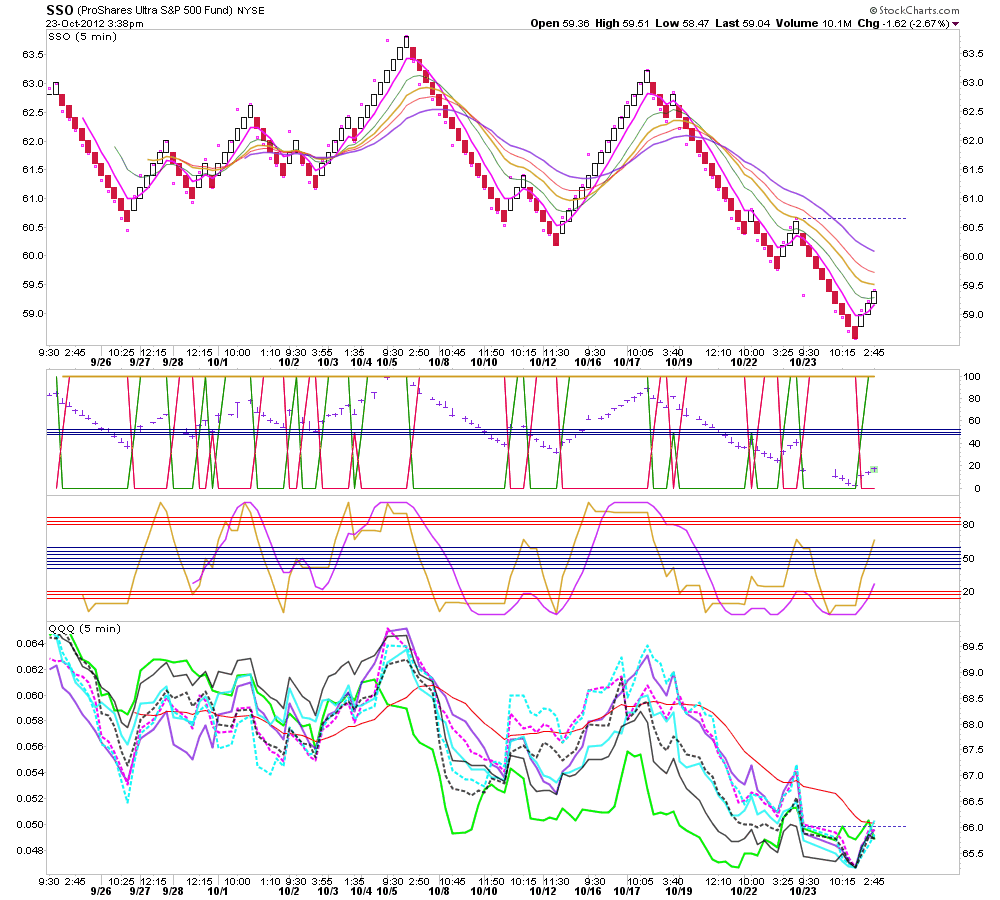
Task: Click the Volume 10.1M readout
Action: click(x=813, y=24)
